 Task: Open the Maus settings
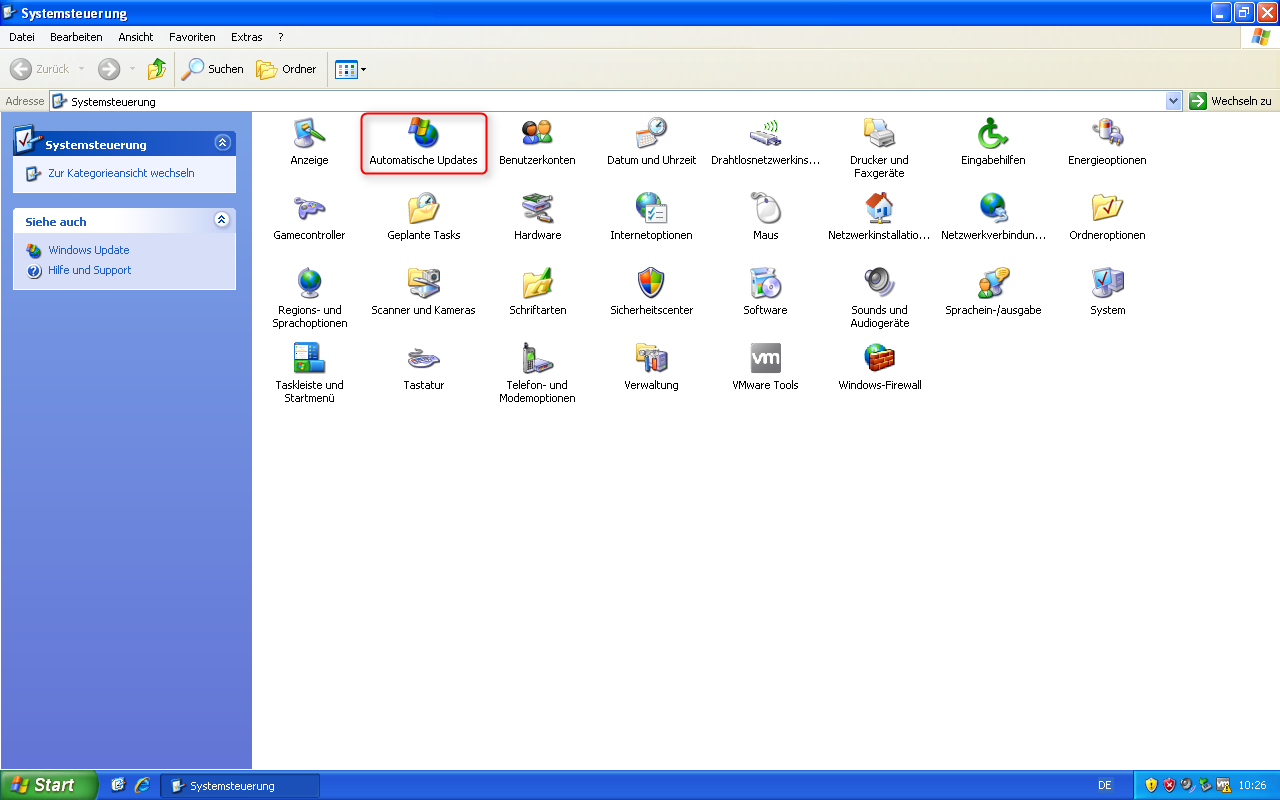(765, 210)
